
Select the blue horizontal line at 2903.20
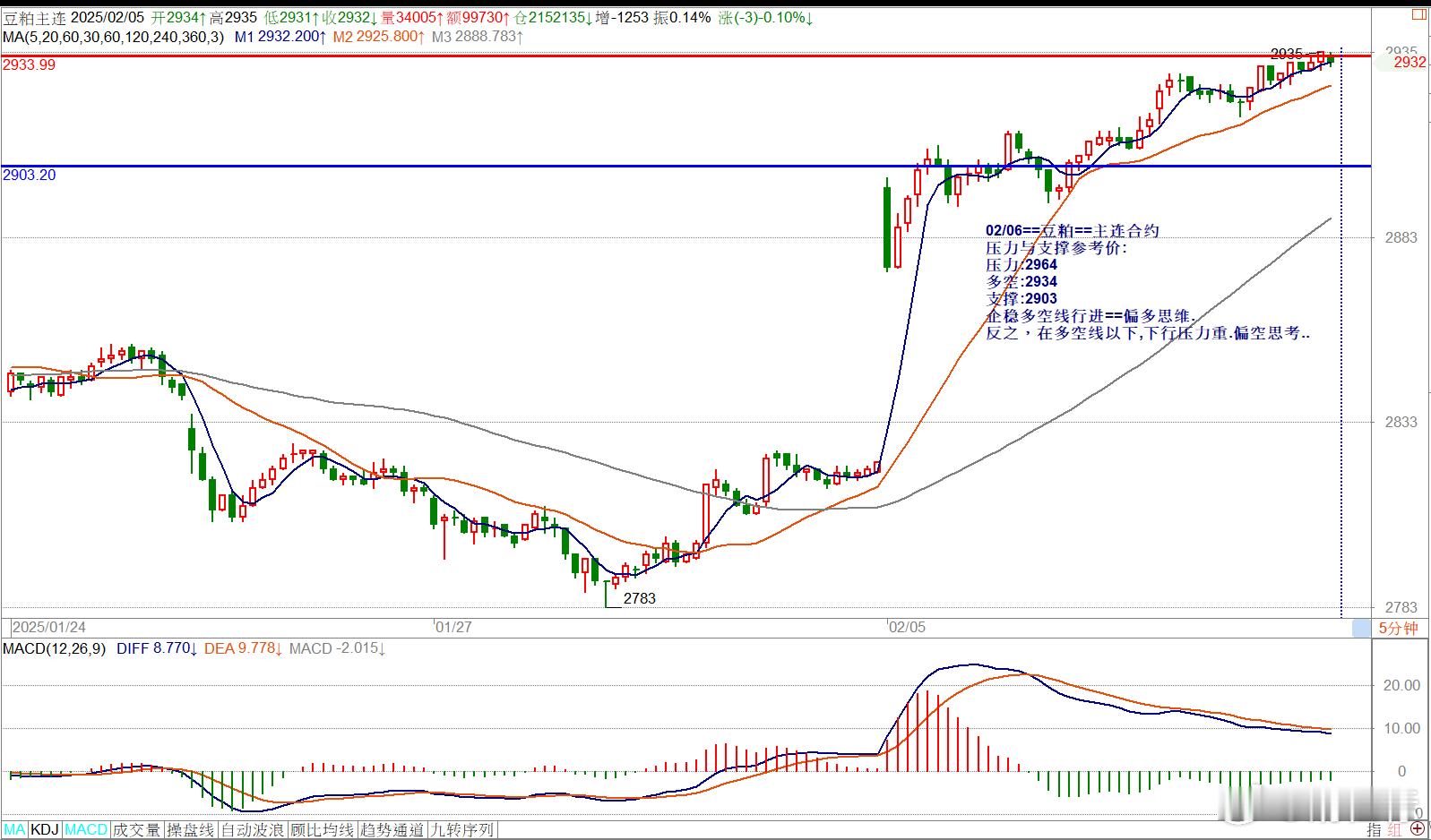coord(685,166)
